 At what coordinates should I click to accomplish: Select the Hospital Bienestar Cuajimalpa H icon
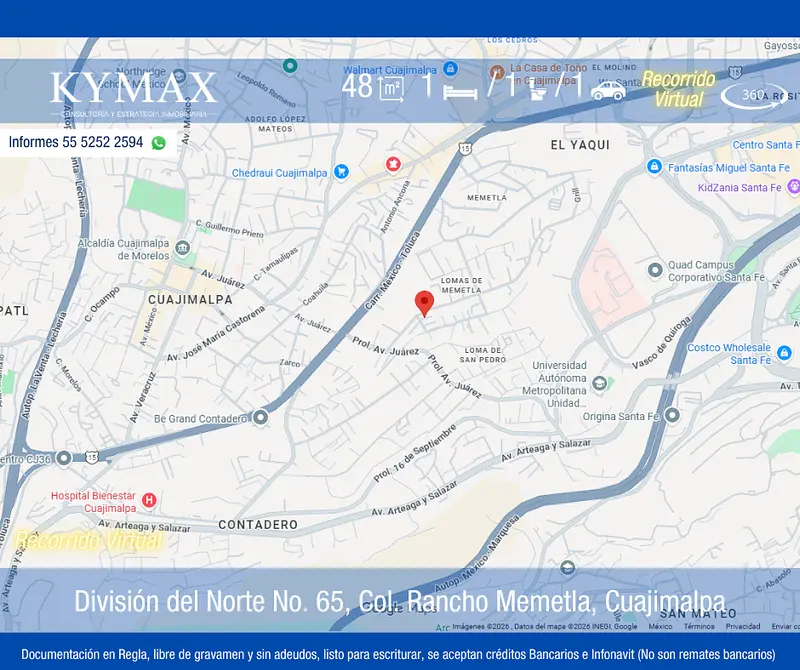pyautogui.click(x=149, y=500)
